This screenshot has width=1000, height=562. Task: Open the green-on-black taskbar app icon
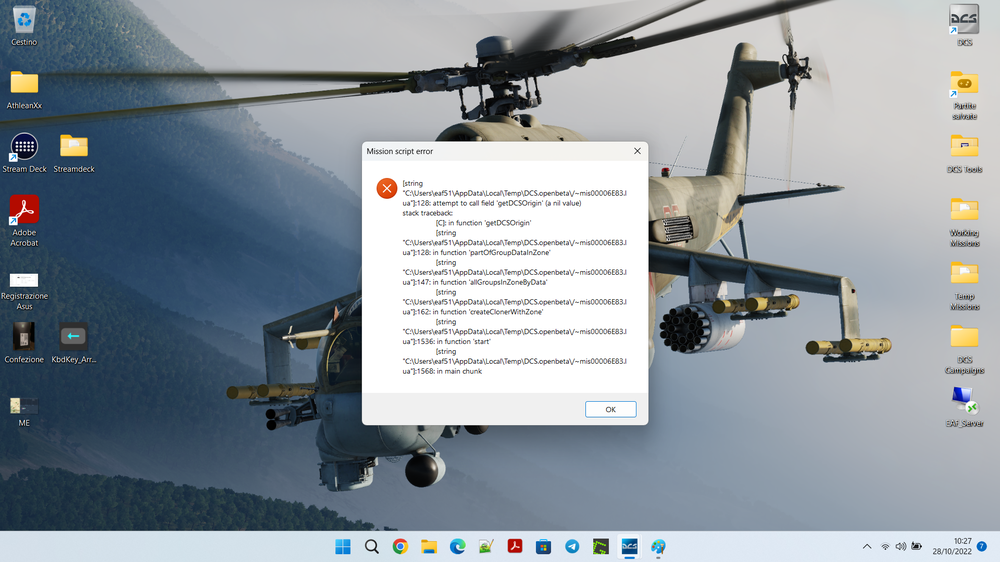pyautogui.click(x=601, y=547)
